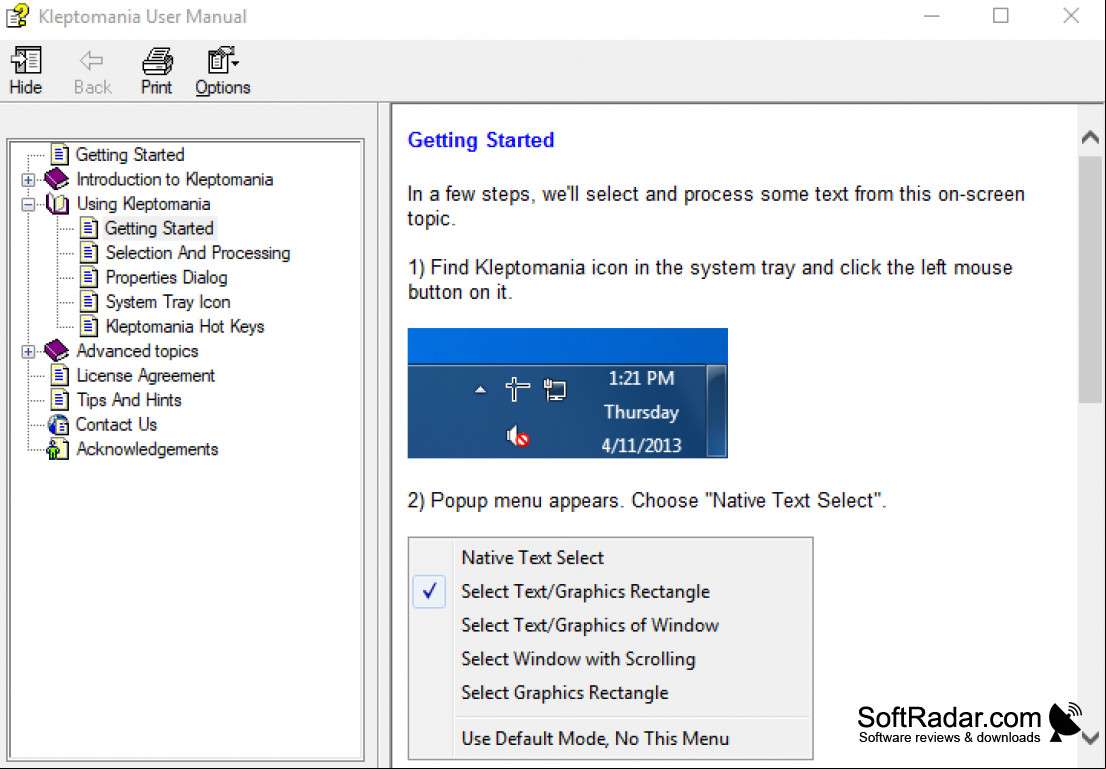Click the show hidden icons arrow in tray image
This screenshot has height=769, width=1106.
click(x=480, y=389)
